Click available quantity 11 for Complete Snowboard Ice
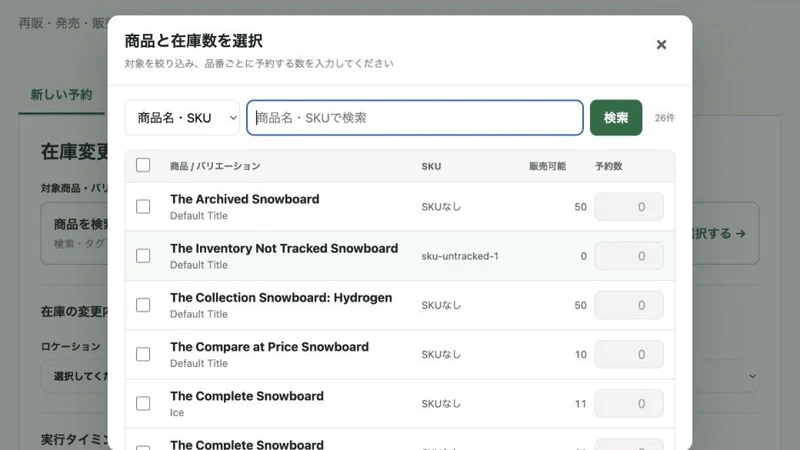 click(x=581, y=404)
